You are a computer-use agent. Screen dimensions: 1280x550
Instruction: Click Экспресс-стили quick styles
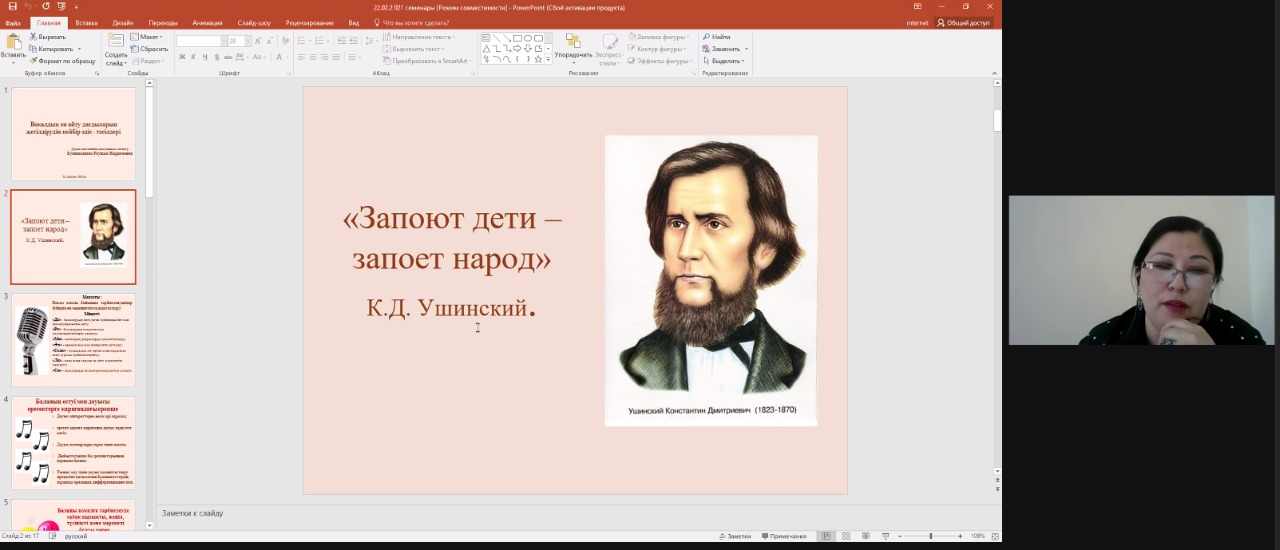(609, 49)
